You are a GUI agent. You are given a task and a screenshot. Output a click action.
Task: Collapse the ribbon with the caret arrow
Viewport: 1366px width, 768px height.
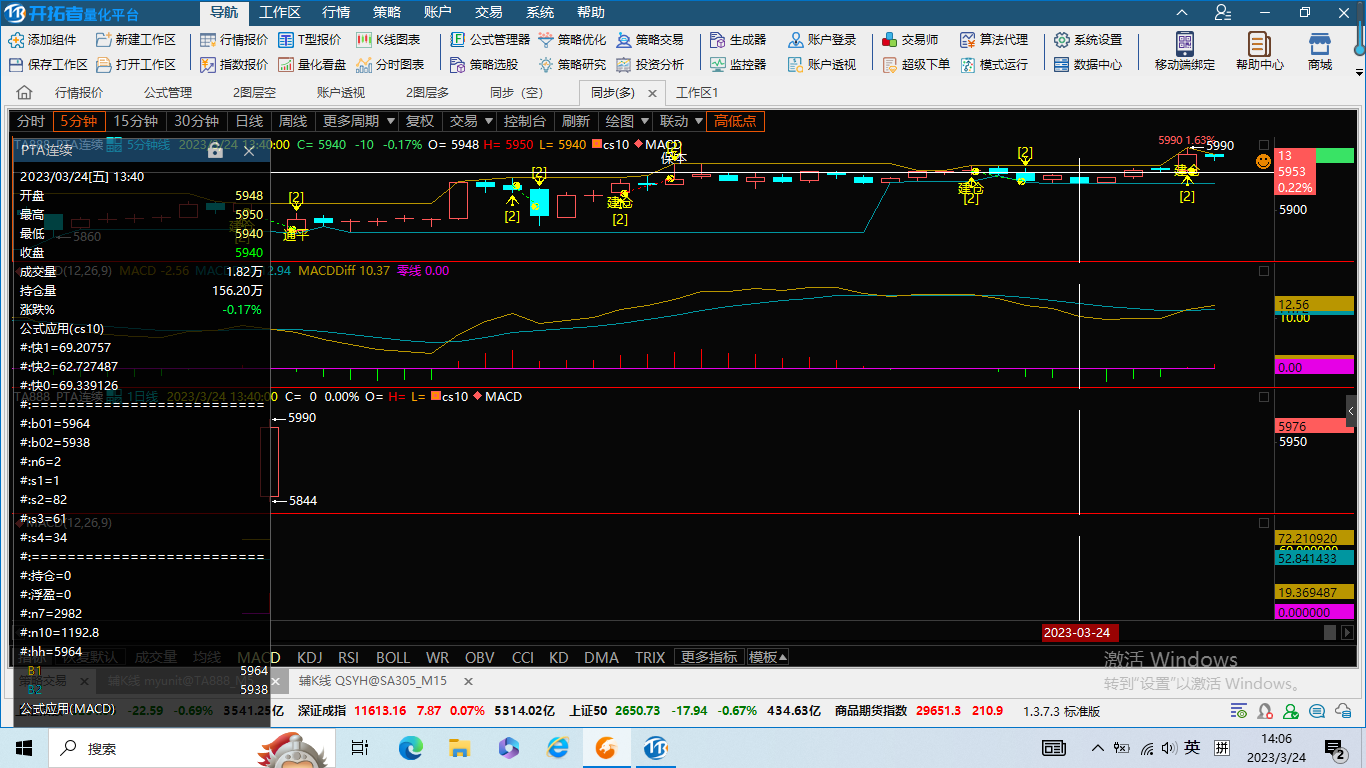1183,13
